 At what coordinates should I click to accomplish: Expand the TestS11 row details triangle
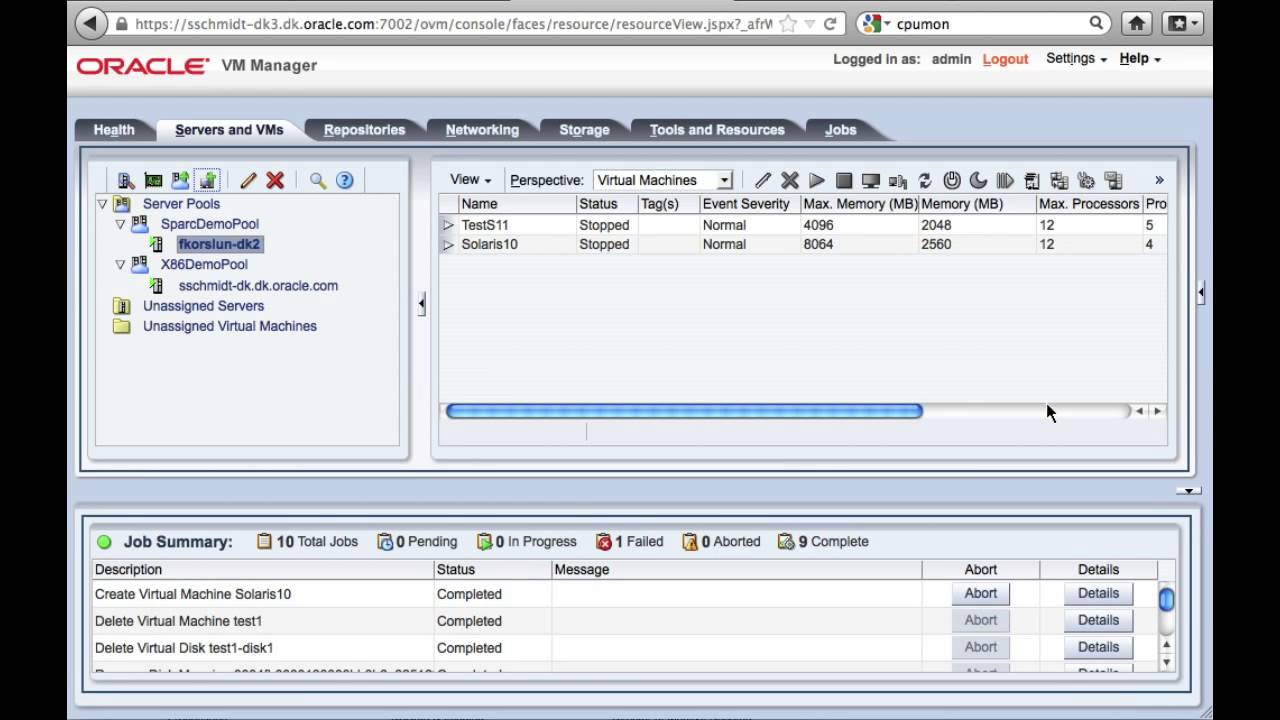(x=448, y=225)
